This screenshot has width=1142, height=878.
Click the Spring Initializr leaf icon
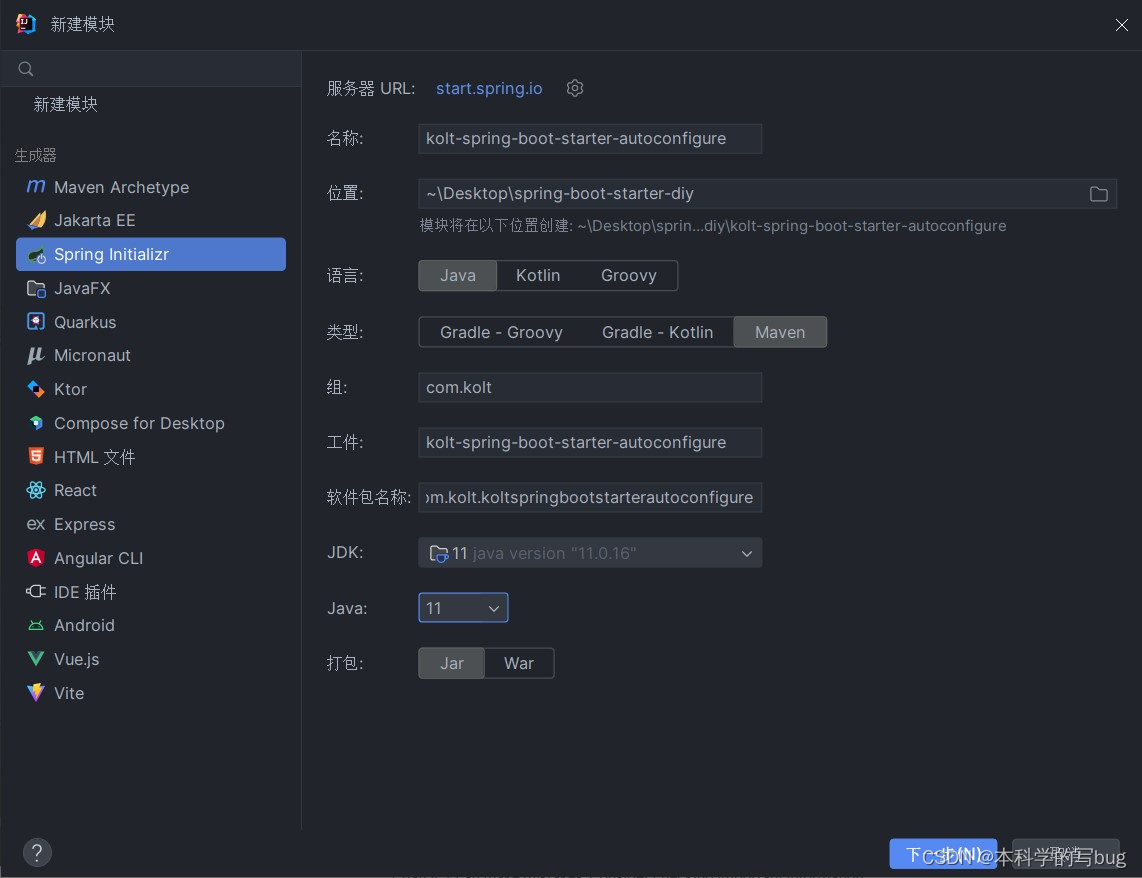pyautogui.click(x=36, y=255)
